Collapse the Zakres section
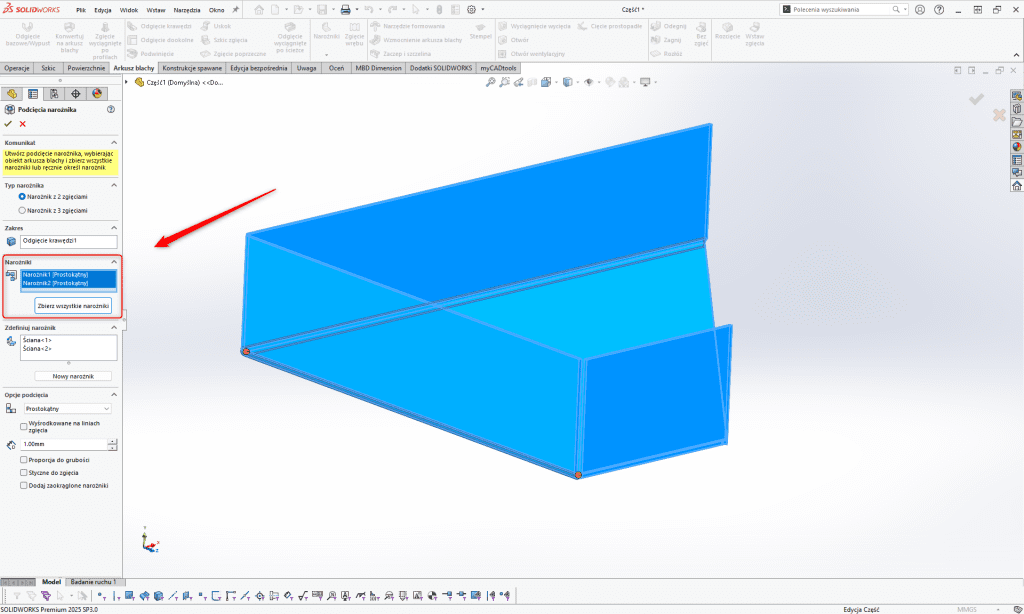The width and height of the screenshot is (1024, 614). point(114,227)
